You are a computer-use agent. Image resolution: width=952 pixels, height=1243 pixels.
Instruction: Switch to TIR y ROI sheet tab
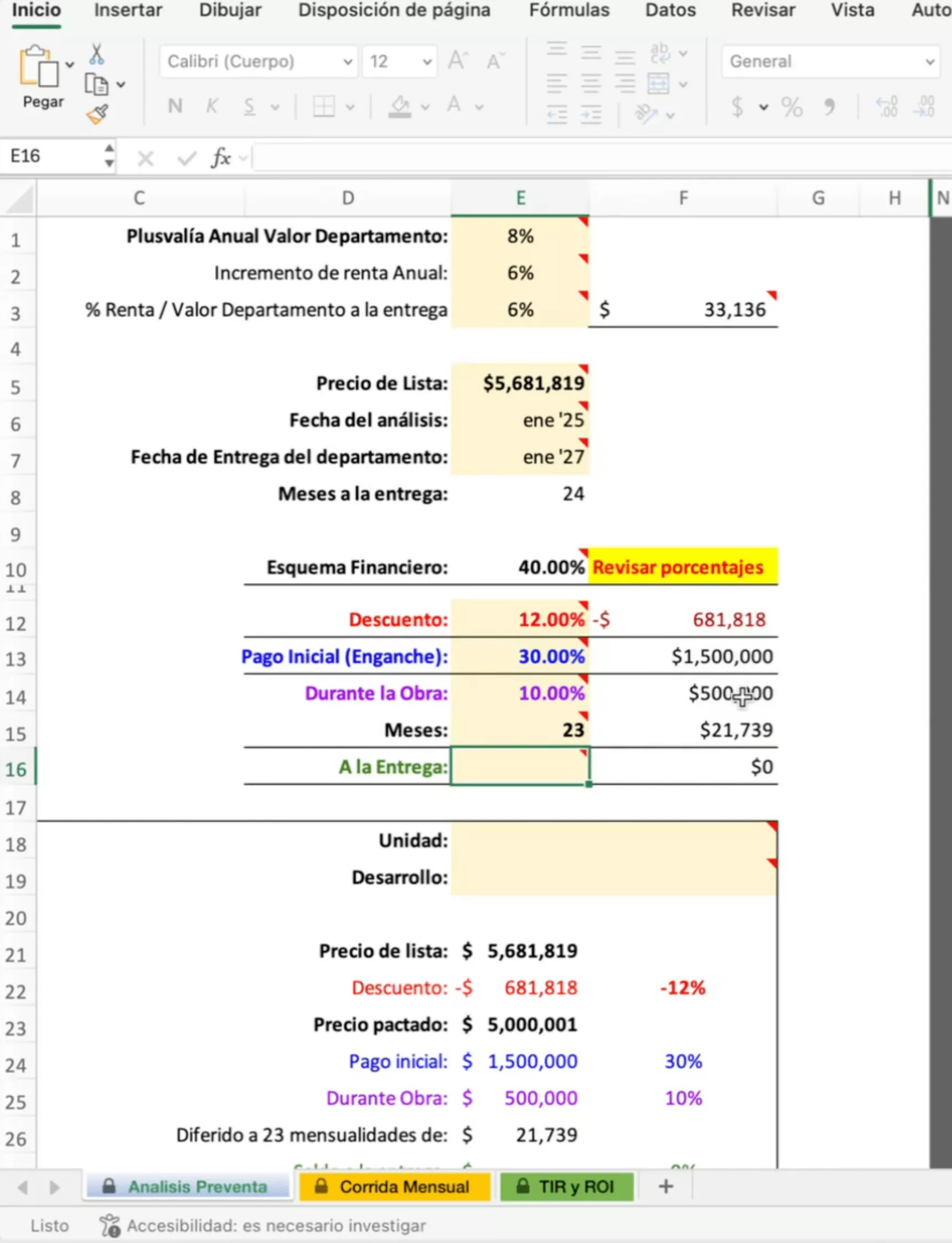pos(566,1187)
